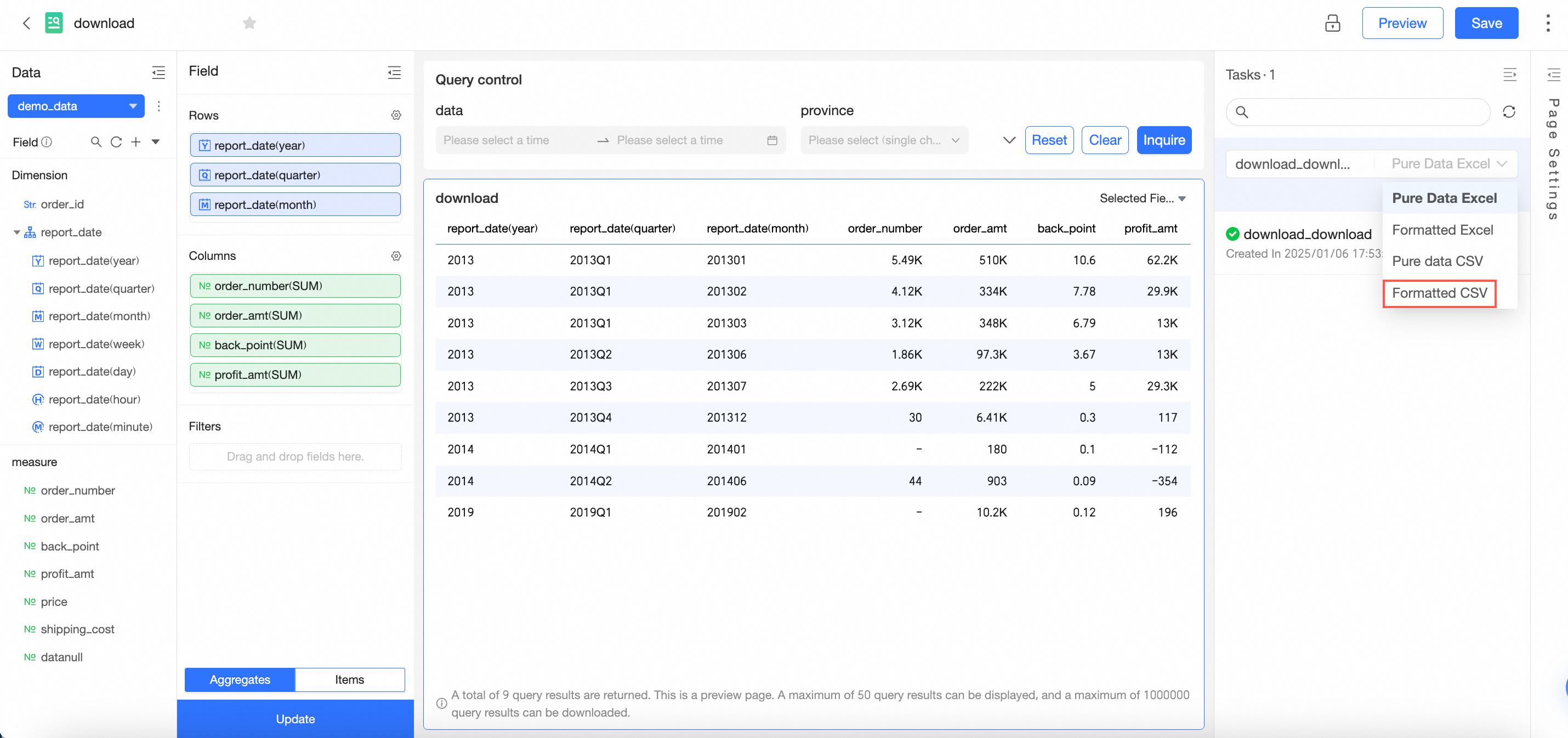Choose Formatted Excel menu option
Viewport: 1568px width, 738px height.
tap(1442, 230)
